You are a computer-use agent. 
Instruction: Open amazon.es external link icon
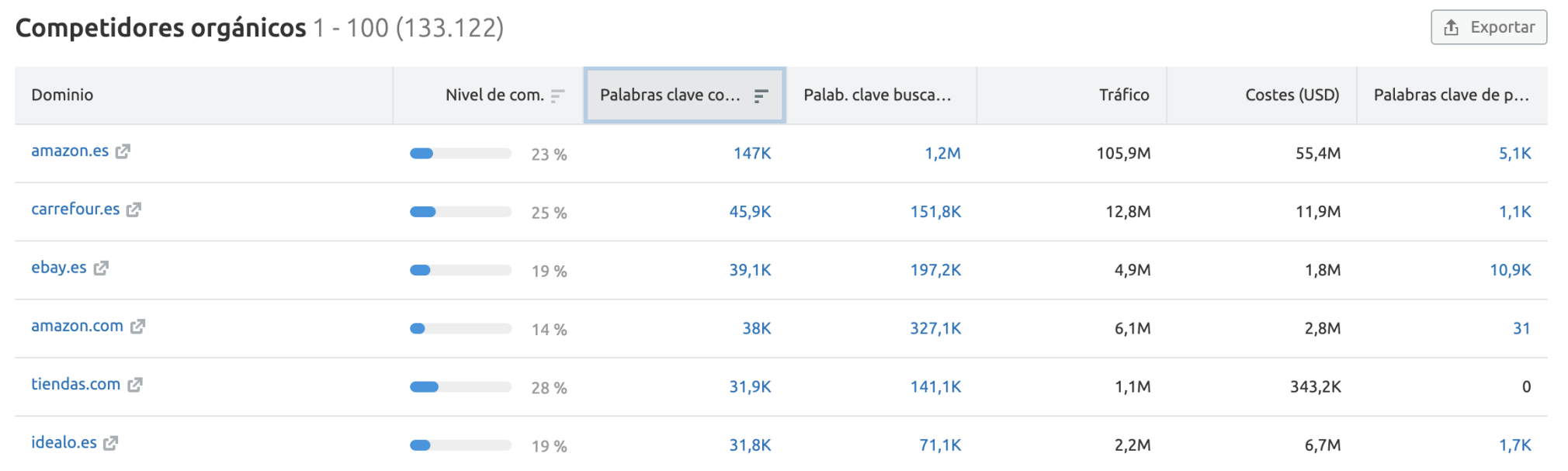coord(123,151)
